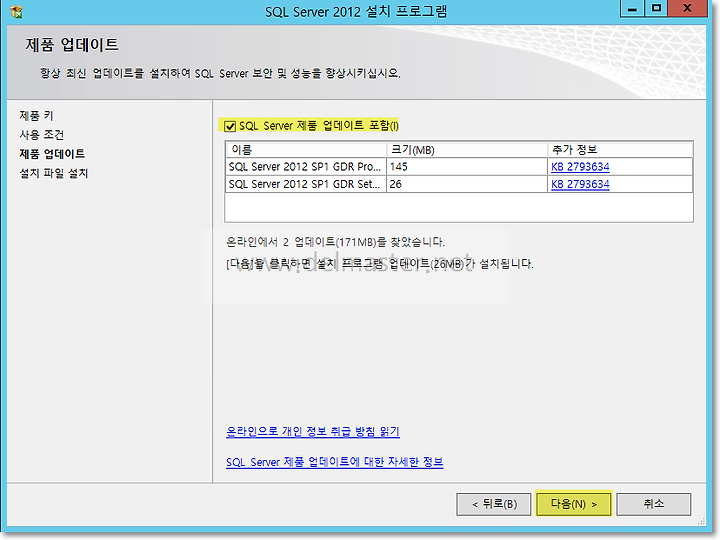Open KB 2793634 link for GDR Pro... row
This screenshot has height=540, width=720.
pos(580,167)
